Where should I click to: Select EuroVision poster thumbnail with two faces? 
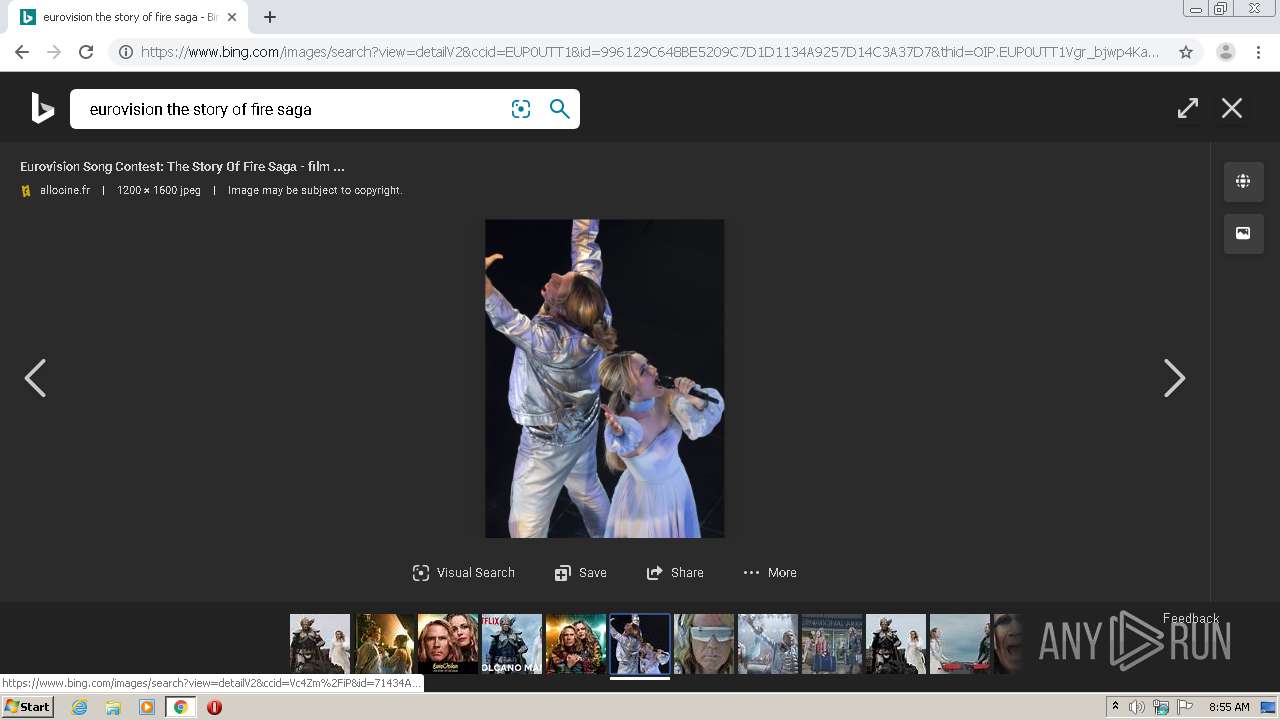448,644
